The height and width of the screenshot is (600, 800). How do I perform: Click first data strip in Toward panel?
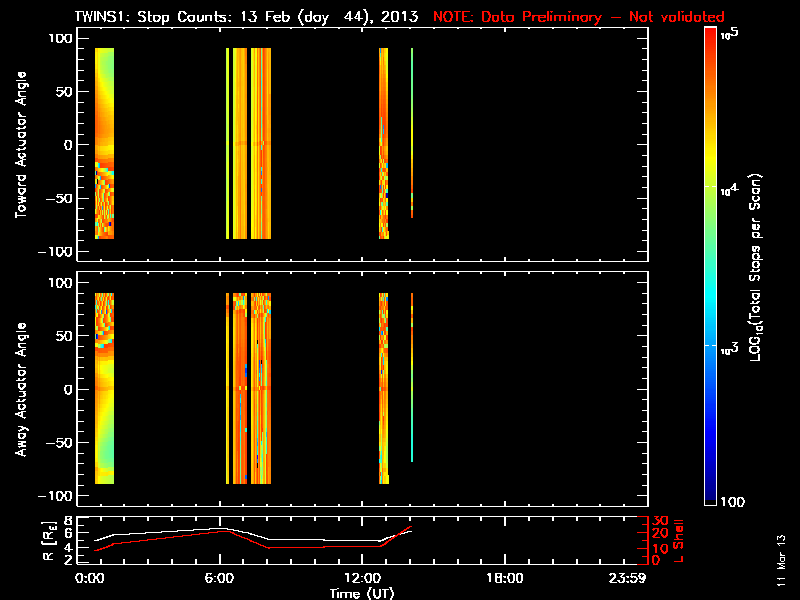(104, 143)
